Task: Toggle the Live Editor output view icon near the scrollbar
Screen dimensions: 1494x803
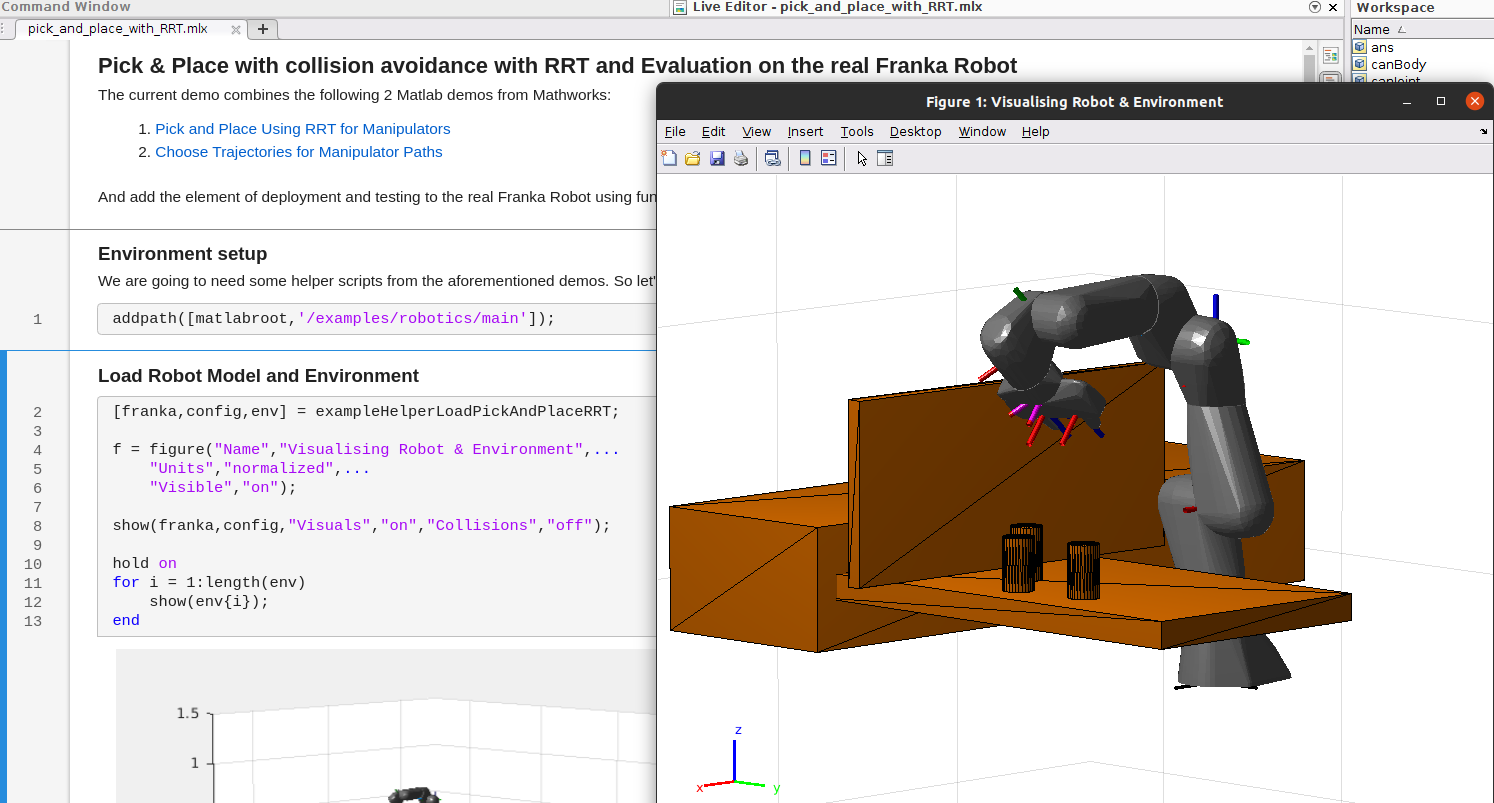Action: pyautogui.click(x=1330, y=55)
